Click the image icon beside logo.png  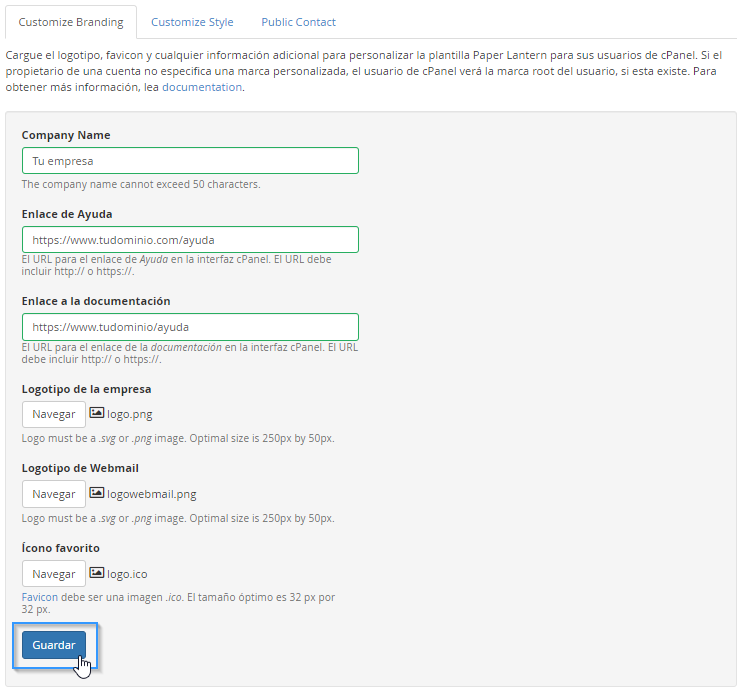(97, 413)
